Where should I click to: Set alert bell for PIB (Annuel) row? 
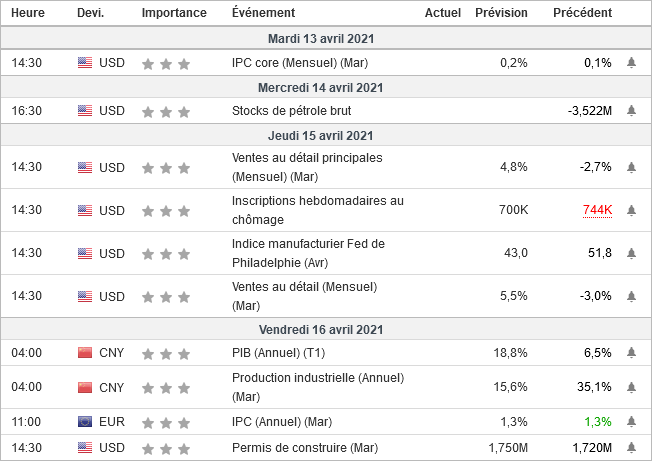click(631, 353)
